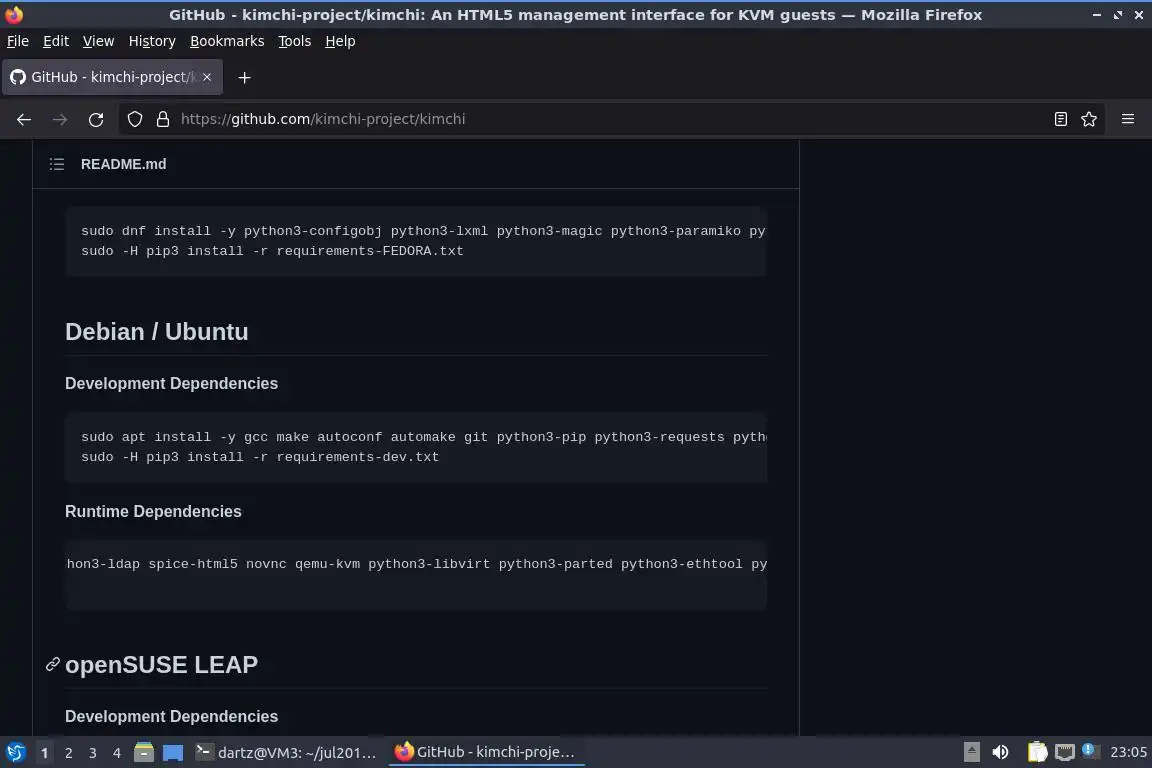The height and width of the screenshot is (768, 1152).
Task: Go back to the previous page
Action: tap(24, 119)
